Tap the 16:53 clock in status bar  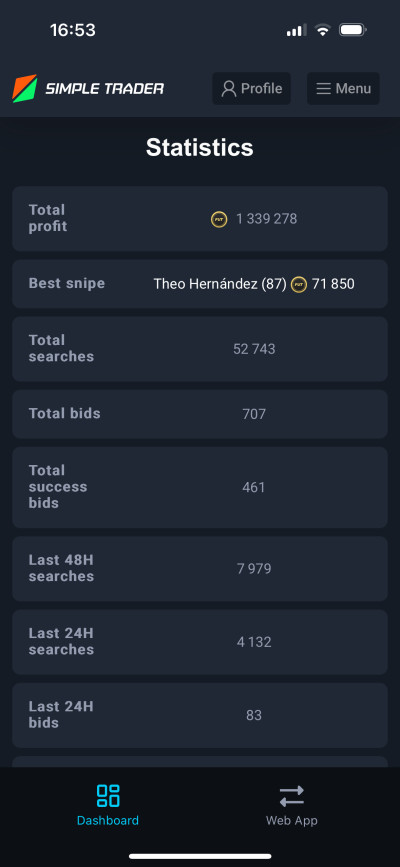coord(72,30)
